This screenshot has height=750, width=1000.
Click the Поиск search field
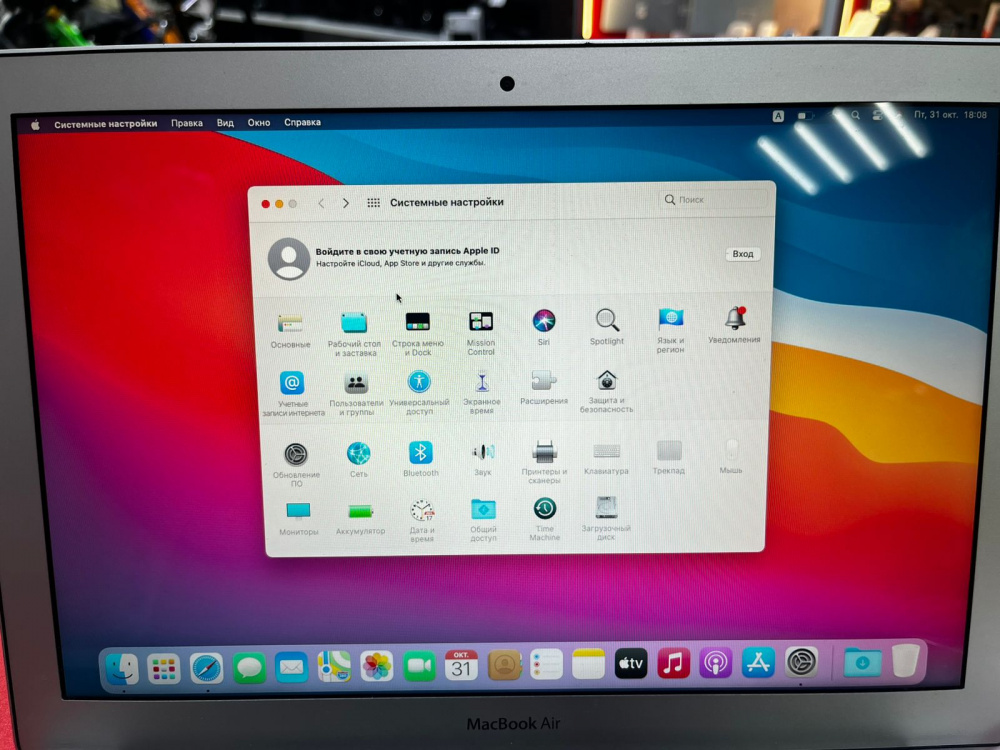click(714, 200)
